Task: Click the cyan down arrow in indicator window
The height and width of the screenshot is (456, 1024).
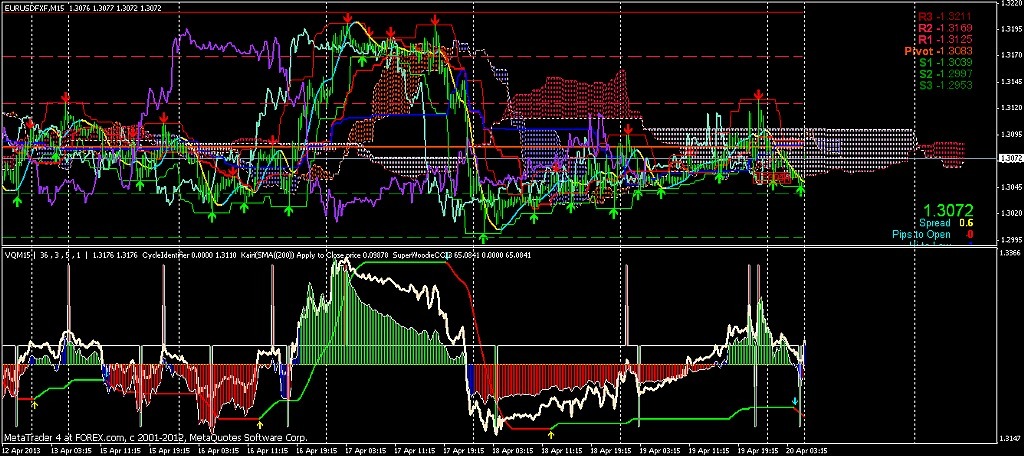Action: pyautogui.click(x=794, y=400)
